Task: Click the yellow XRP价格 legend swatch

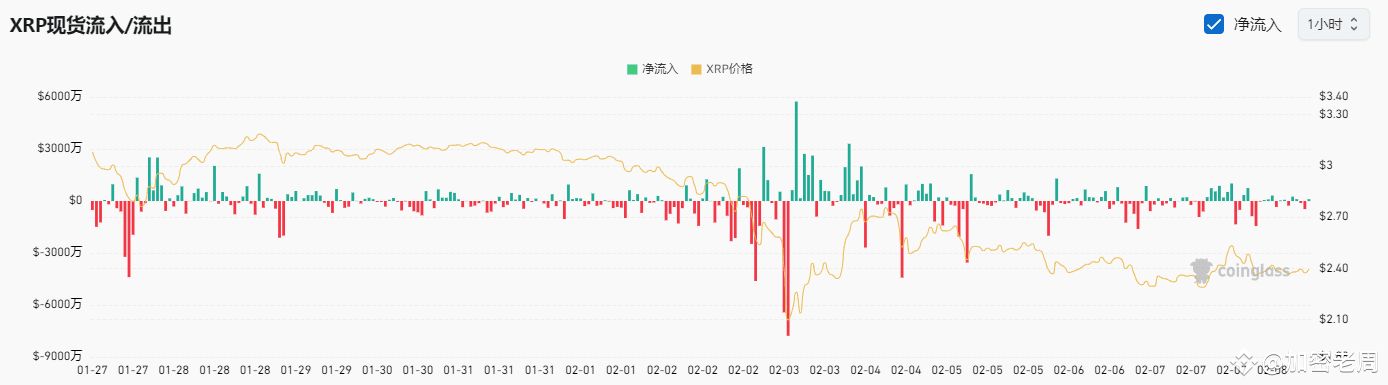Action: [x=697, y=69]
